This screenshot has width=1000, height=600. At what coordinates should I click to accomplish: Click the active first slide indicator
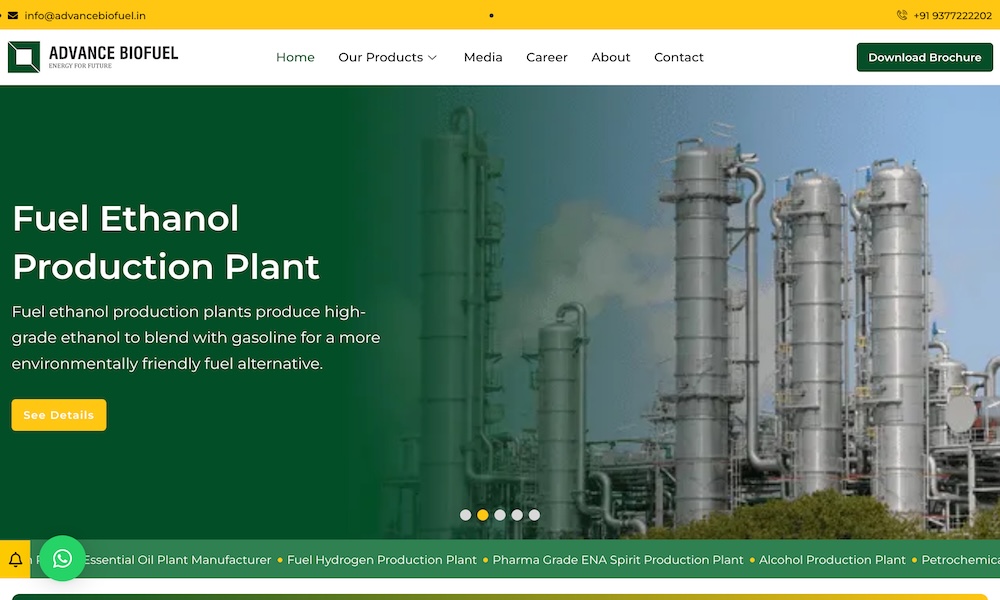(465, 515)
